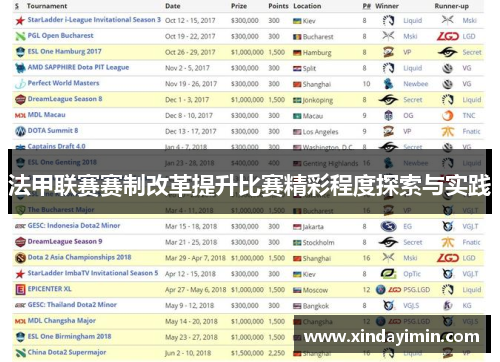Click the KG logo in the GESC Thailand row
The image size is (500, 362).
click(x=447, y=305)
